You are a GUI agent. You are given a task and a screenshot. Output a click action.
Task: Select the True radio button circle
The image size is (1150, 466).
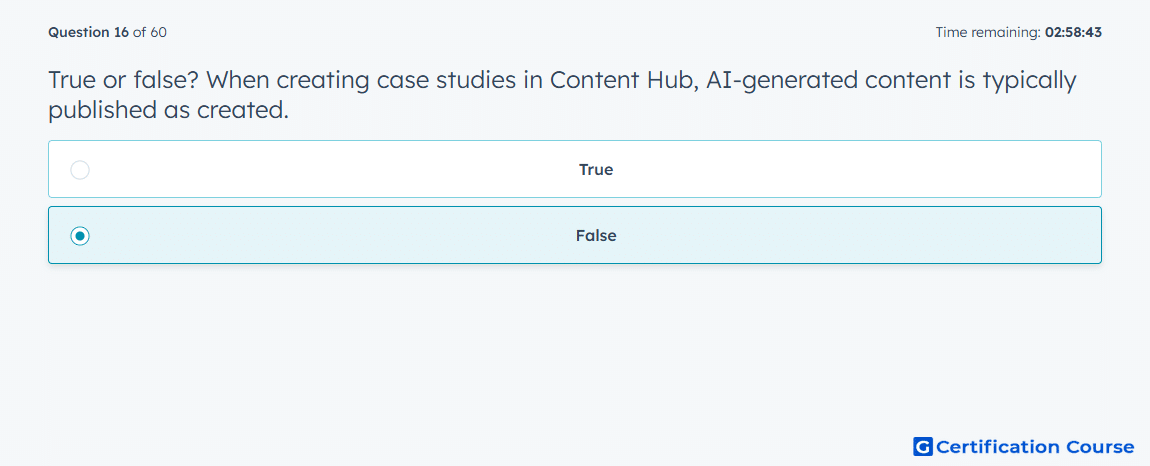point(80,170)
